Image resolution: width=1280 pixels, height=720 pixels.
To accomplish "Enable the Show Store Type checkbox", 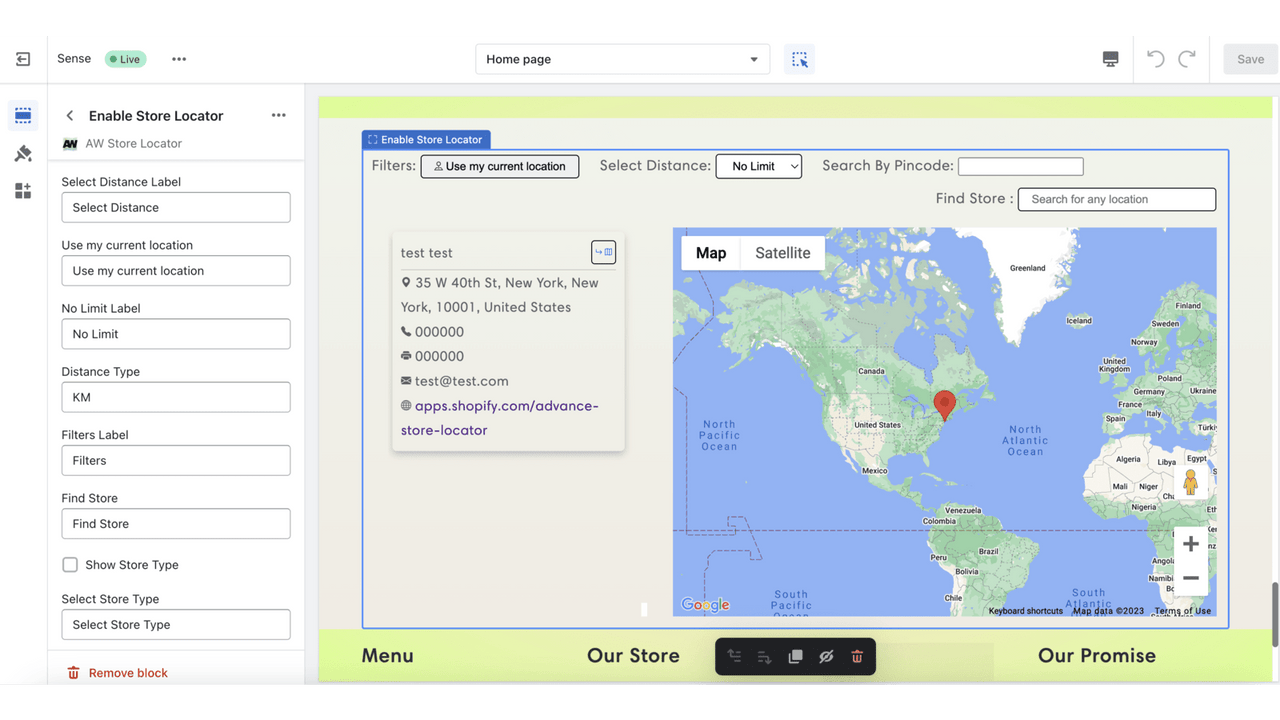I will pyautogui.click(x=70, y=564).
